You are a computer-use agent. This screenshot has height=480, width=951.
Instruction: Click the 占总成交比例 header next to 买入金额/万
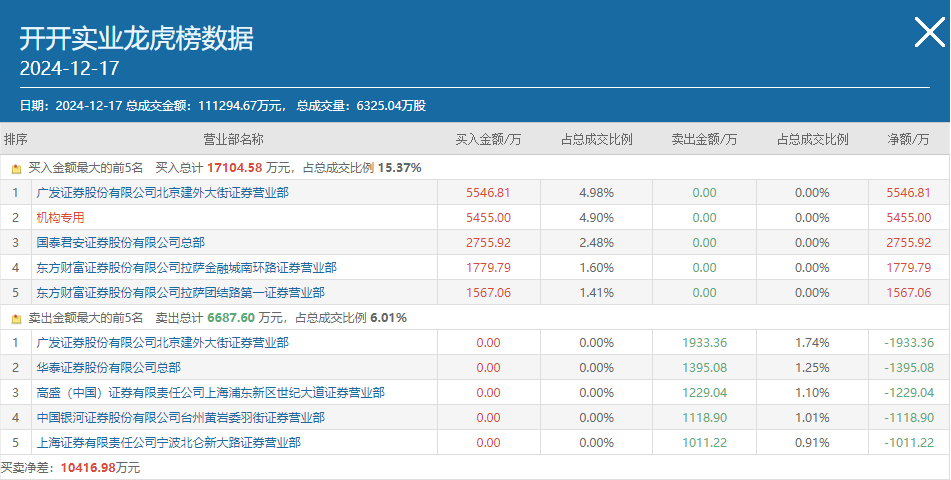click(596, 140)
